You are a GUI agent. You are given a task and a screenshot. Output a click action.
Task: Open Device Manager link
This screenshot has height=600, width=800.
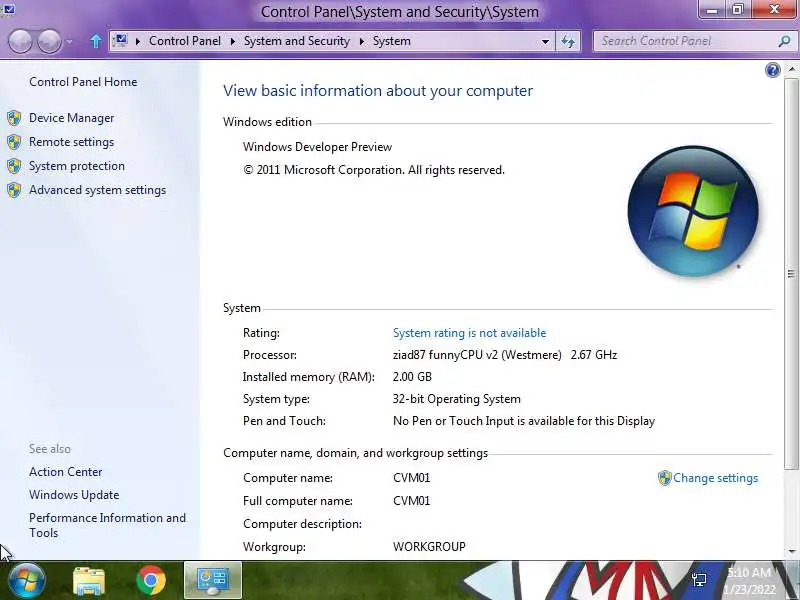(71, 118)
